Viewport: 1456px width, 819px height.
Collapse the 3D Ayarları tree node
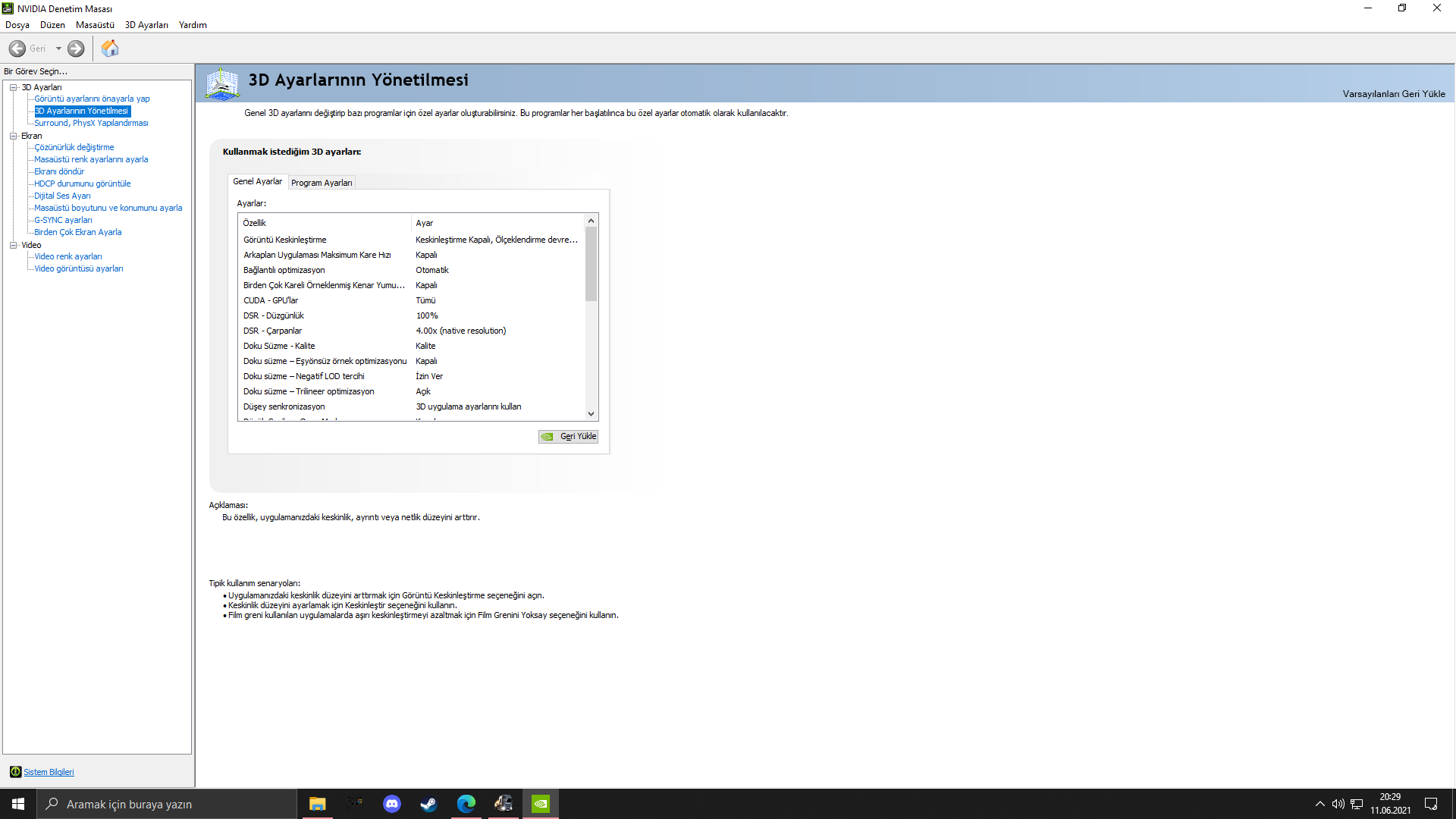point(13,87)
